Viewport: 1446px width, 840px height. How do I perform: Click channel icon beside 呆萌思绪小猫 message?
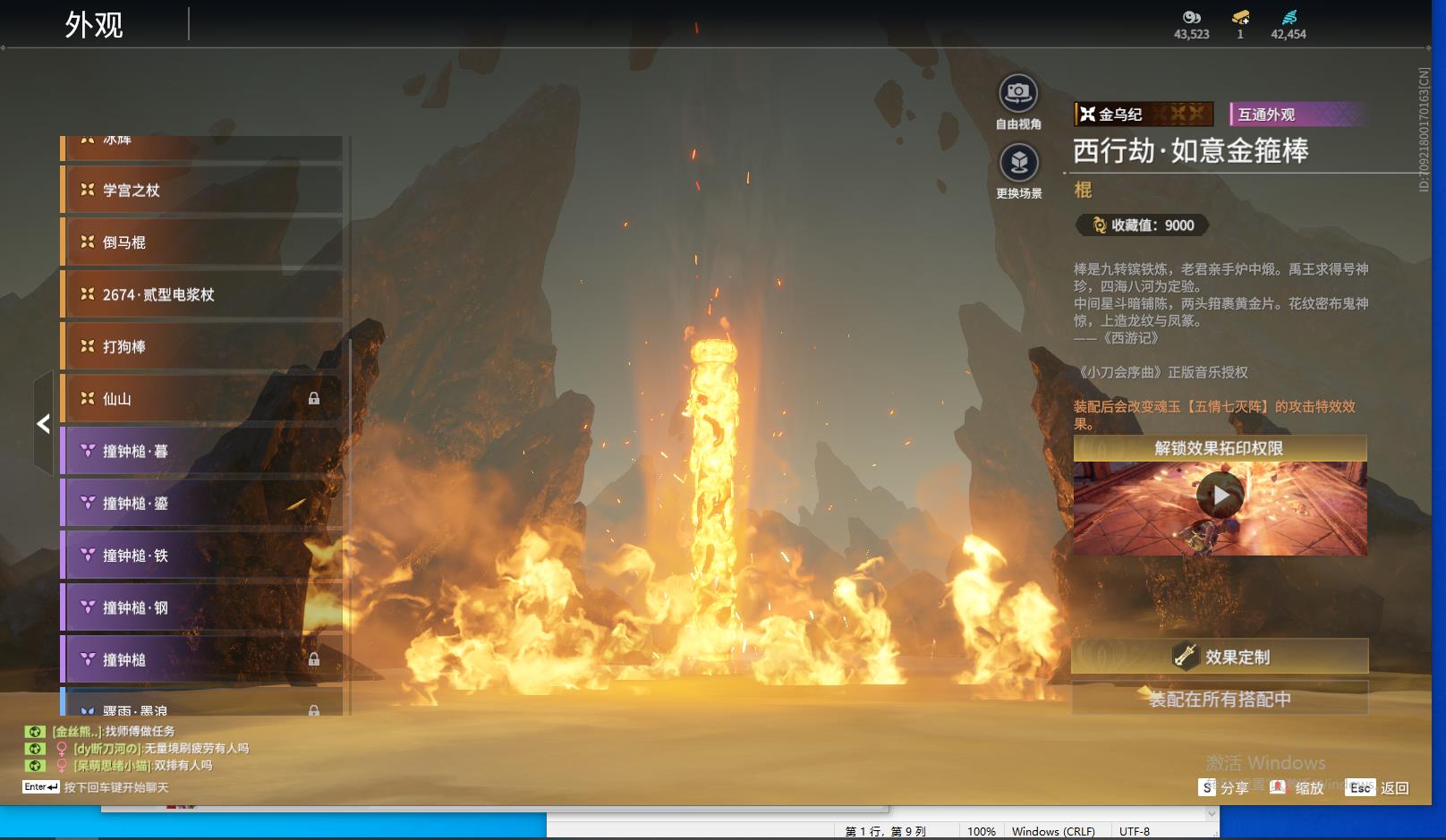(34, 766)
